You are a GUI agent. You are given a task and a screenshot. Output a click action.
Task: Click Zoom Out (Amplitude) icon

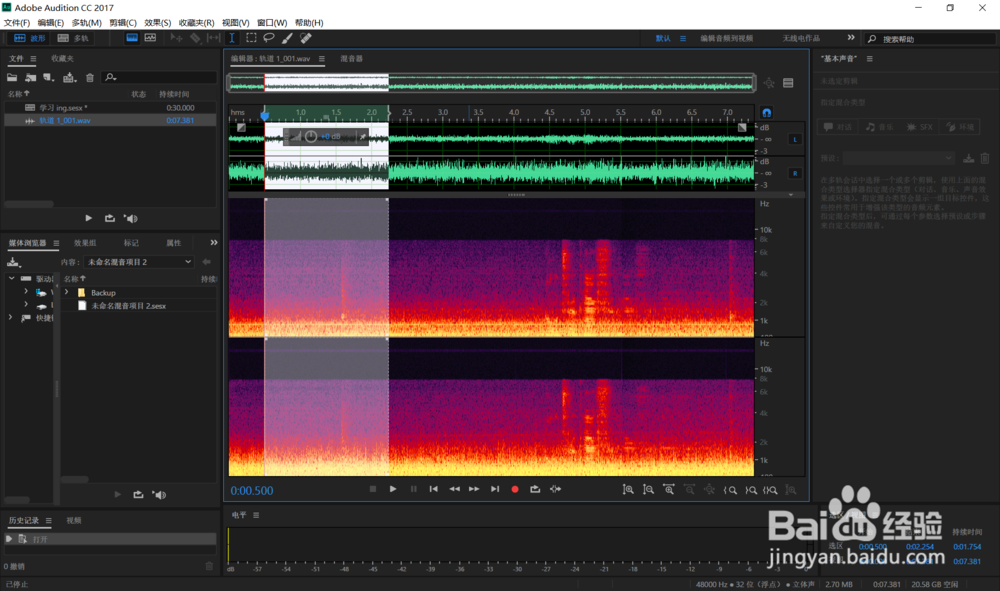pyautogui.click(x=649, y=490)
